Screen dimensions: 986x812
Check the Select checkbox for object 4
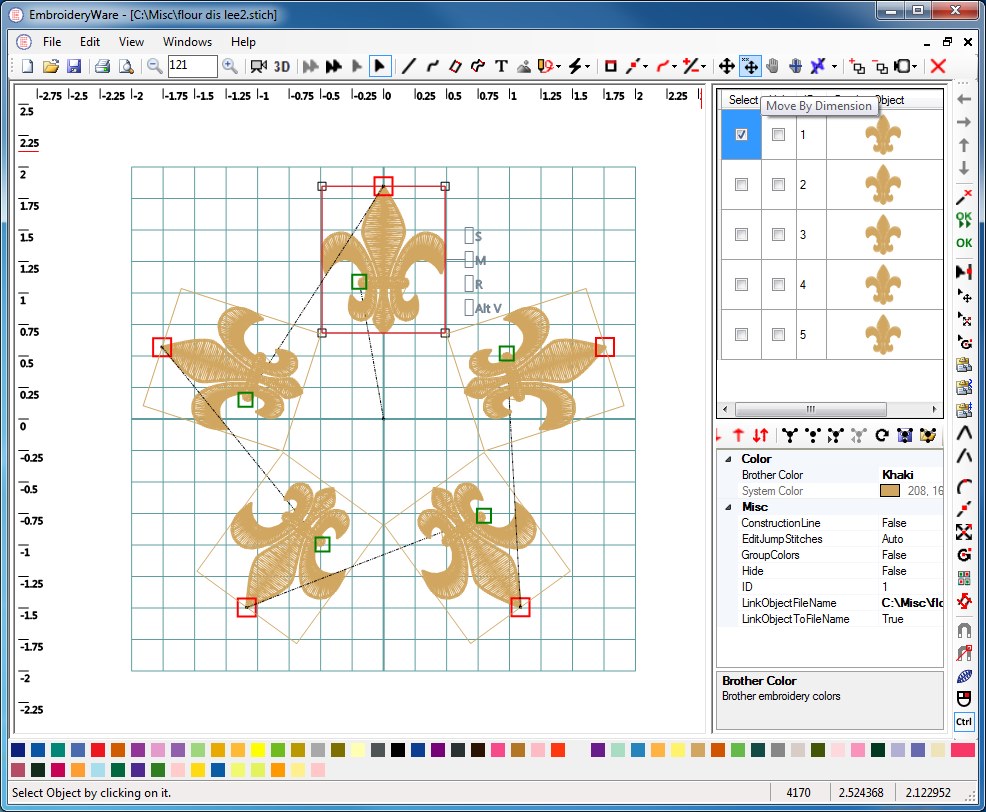pos(741,284)
